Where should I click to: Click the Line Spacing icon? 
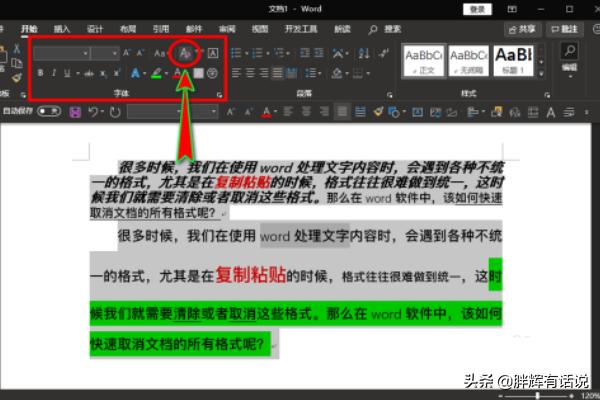[313, 73]
